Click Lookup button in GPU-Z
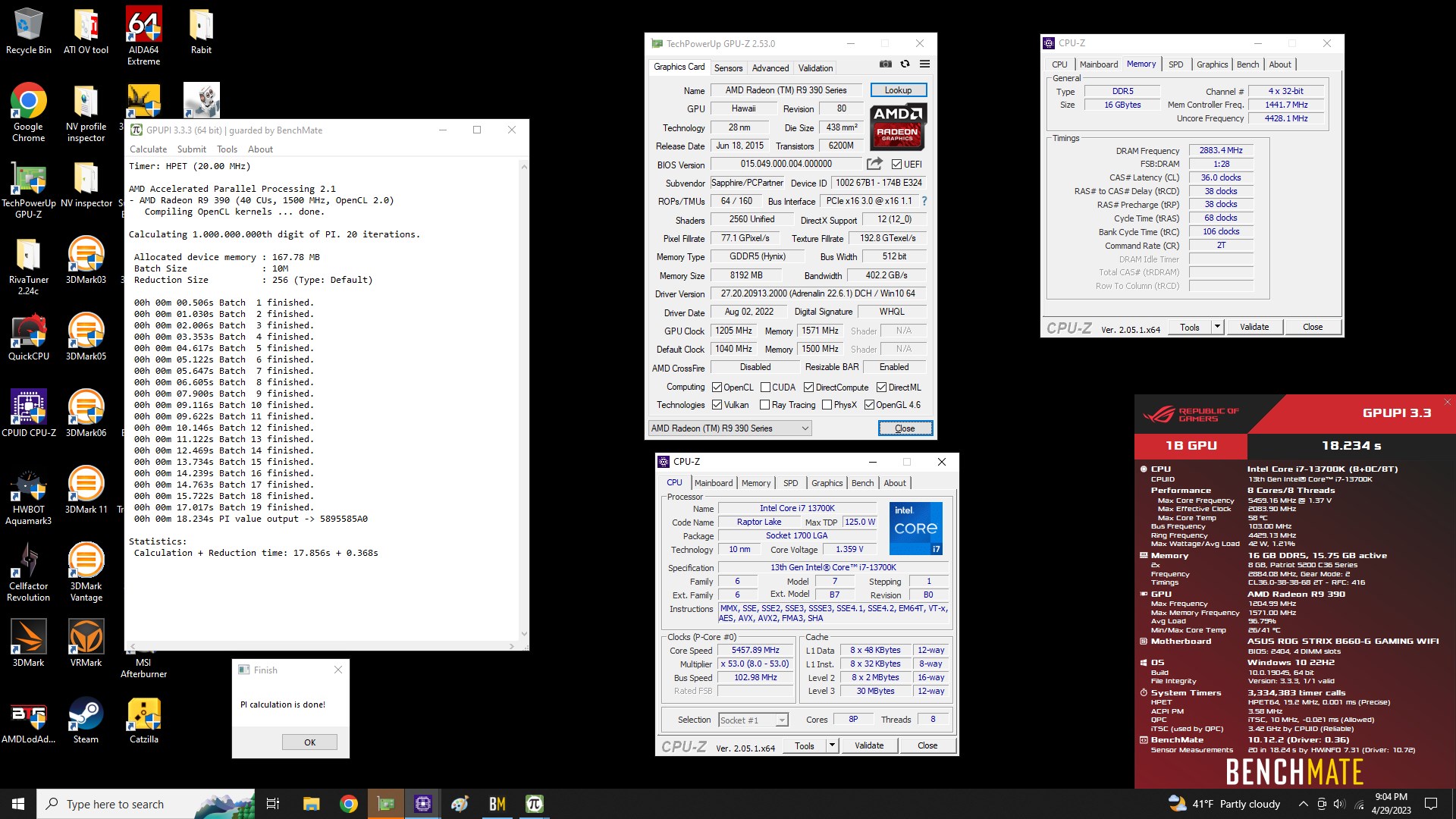 coord(898,90)
